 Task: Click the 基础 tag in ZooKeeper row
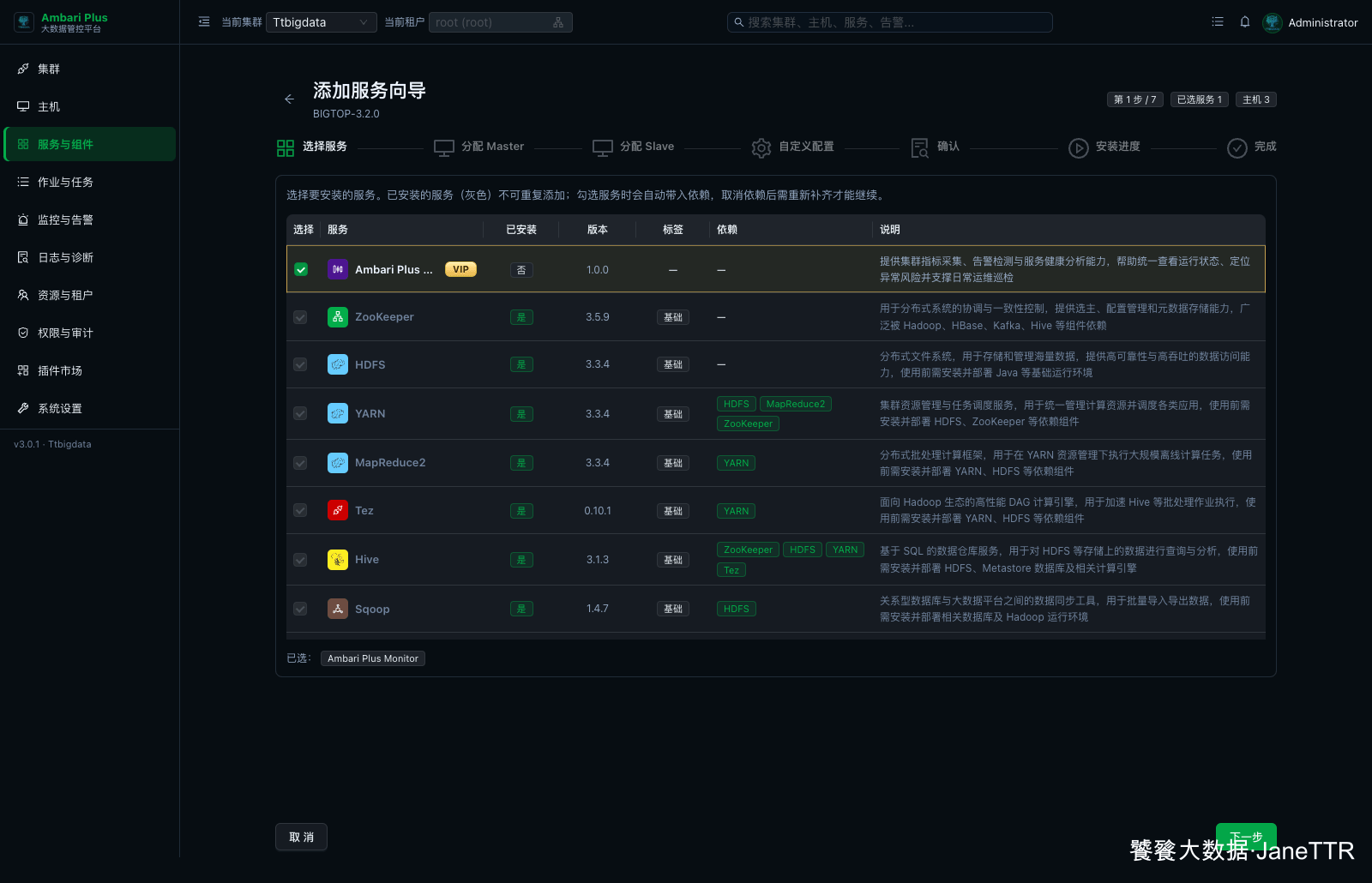click(673, 317)
